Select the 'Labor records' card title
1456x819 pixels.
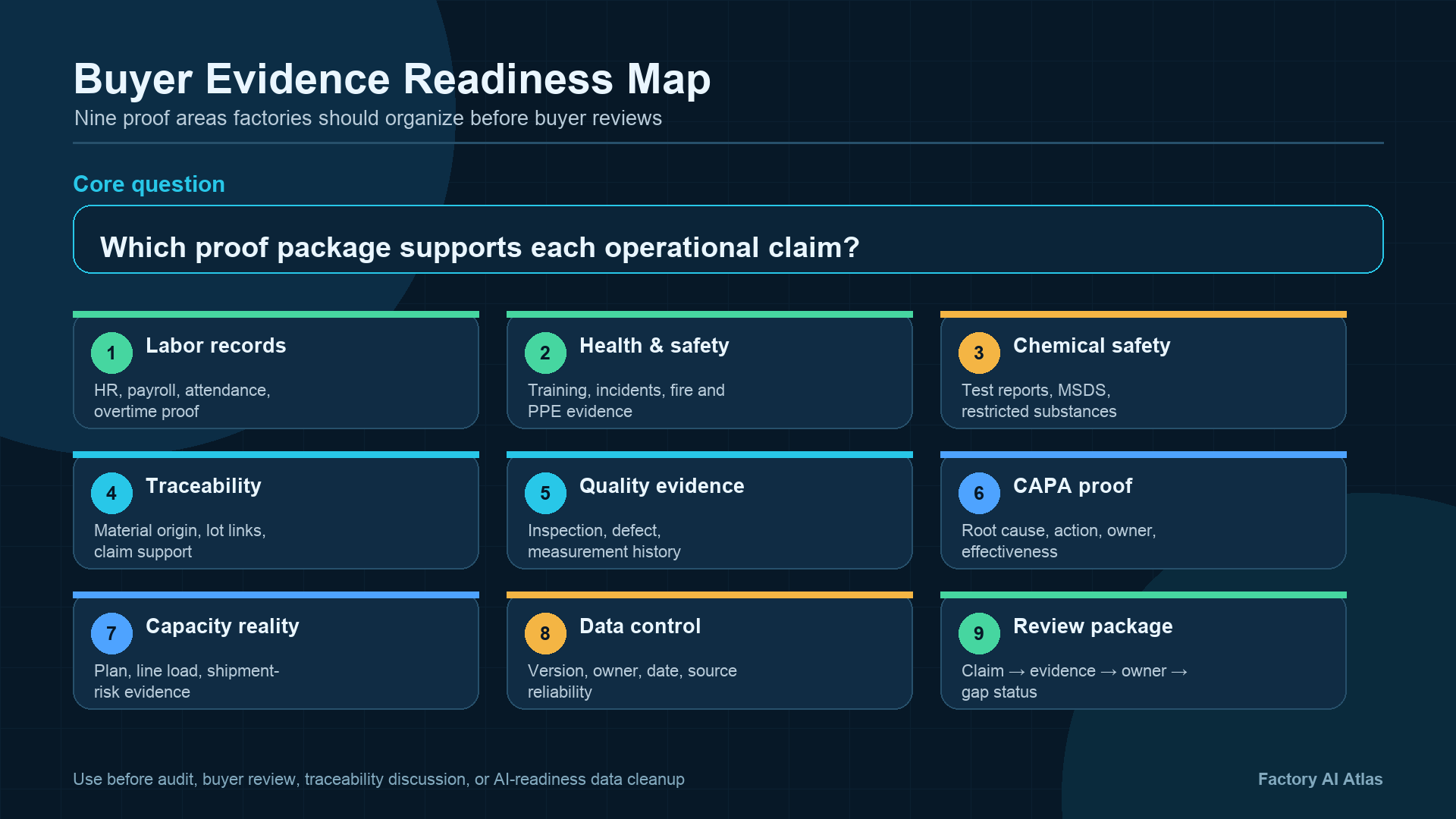[215, 346]
